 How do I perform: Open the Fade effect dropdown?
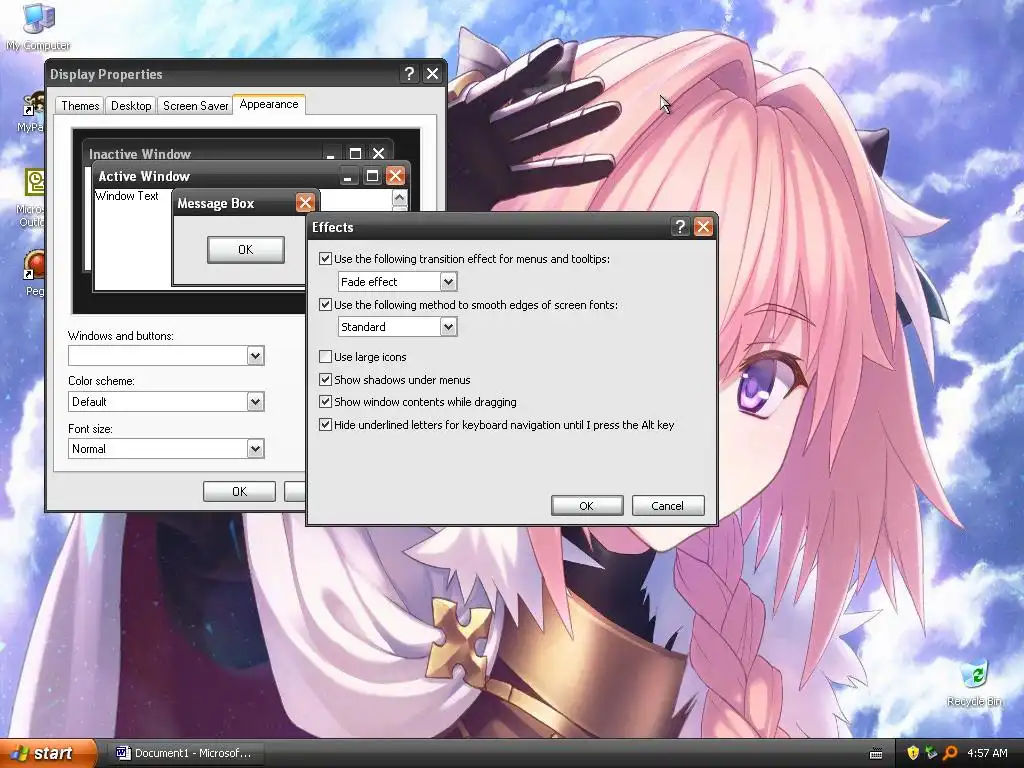[x=448, y=281]
